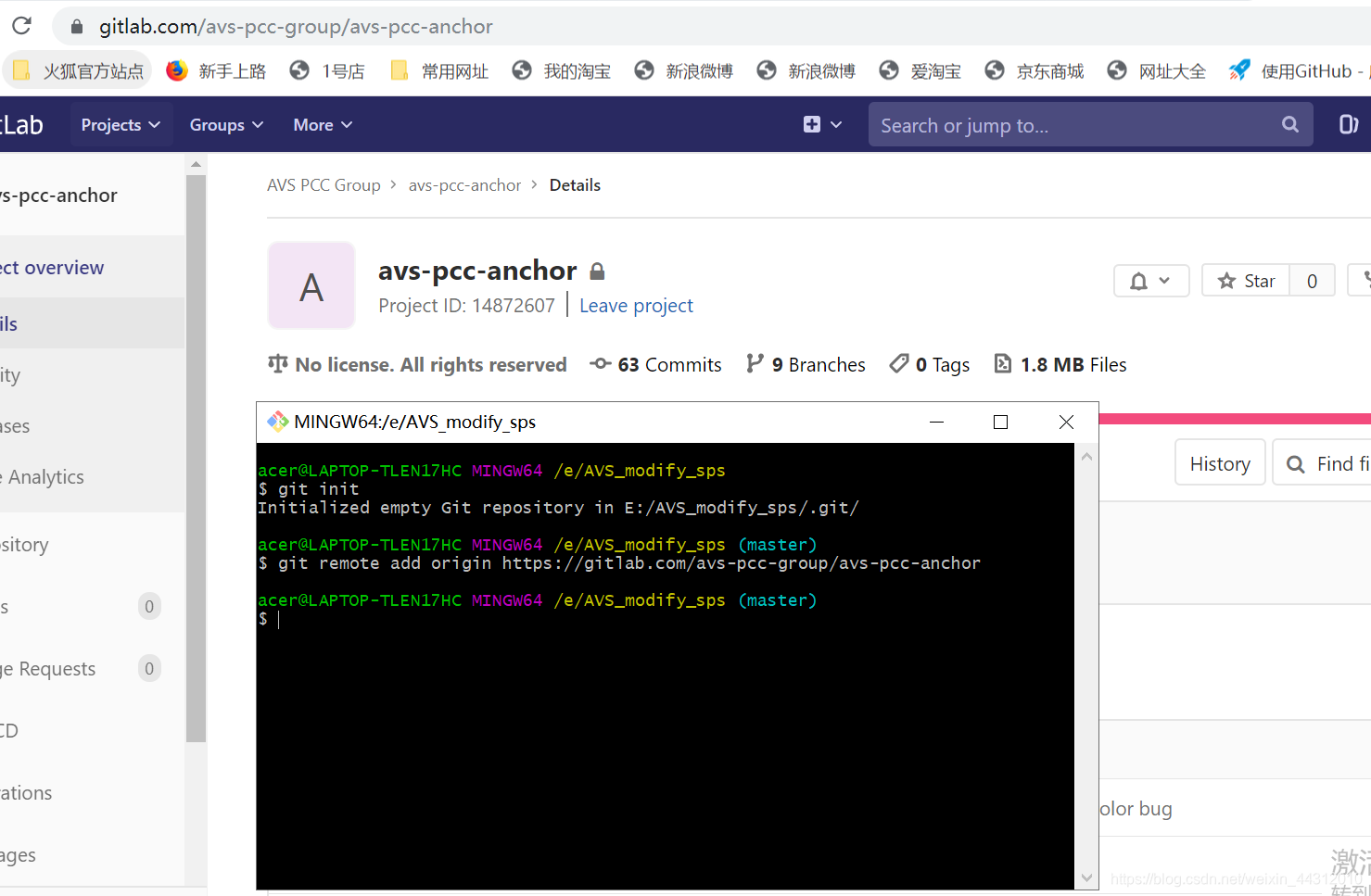Click the sidebar scrollbar thumb
Screen dimensions: 1371x896
pyautogui.click(x=196, y=459)
